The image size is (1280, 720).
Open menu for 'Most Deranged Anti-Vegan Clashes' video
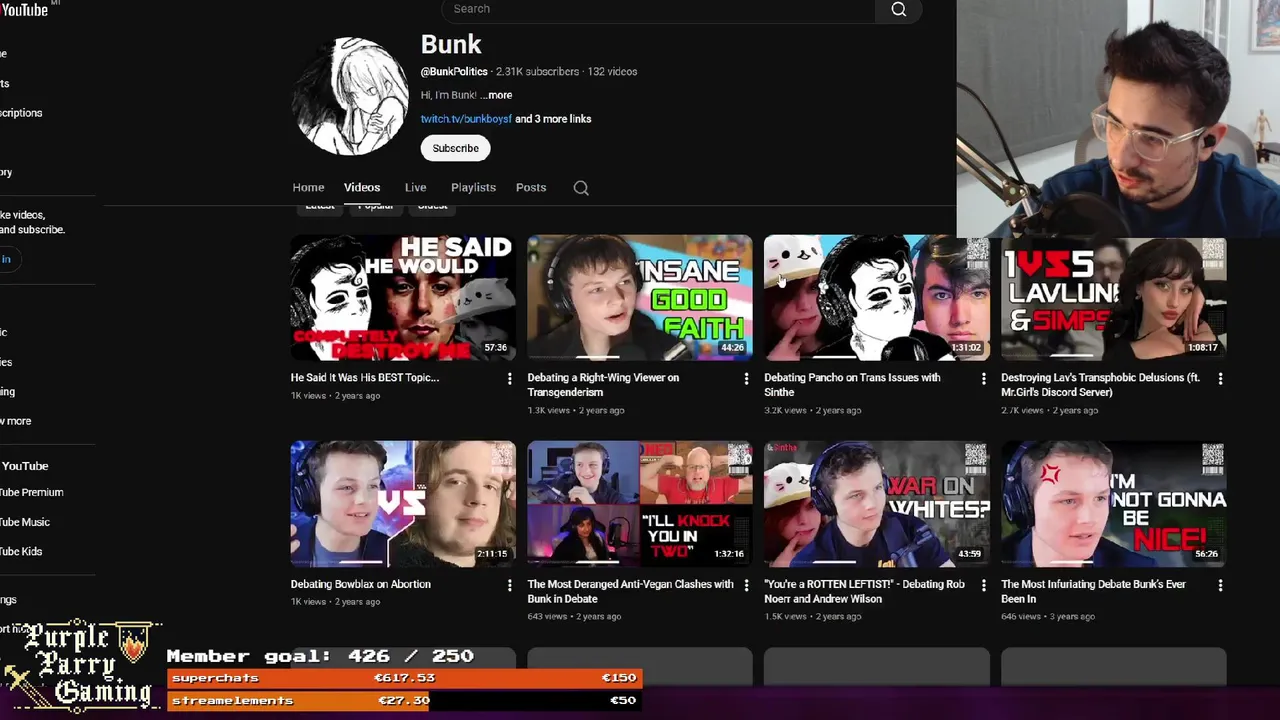pos(746,585)
